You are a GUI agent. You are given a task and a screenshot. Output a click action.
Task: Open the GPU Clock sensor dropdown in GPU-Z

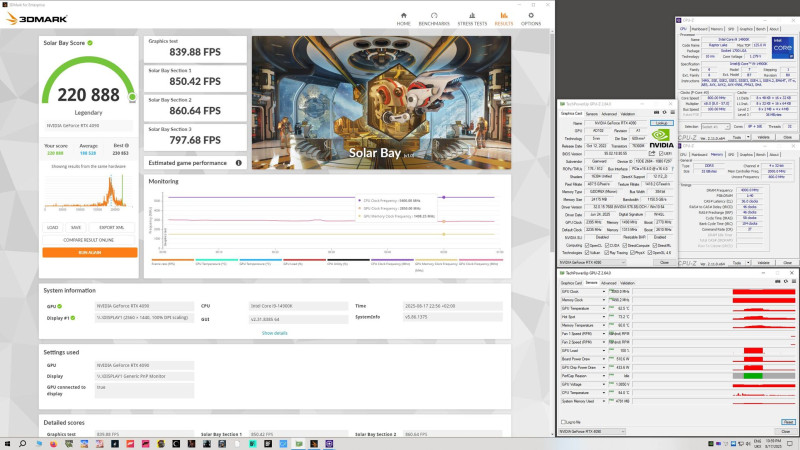click(604, 292)
